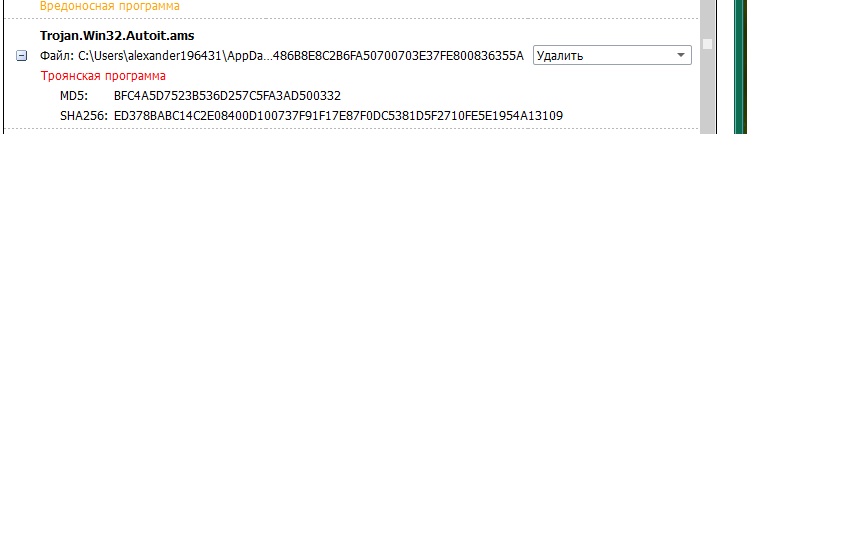Click the red Троянская программа label
The height and width of the screenshot is (540, 864).
pyautogui.click(x=103, y=76)
